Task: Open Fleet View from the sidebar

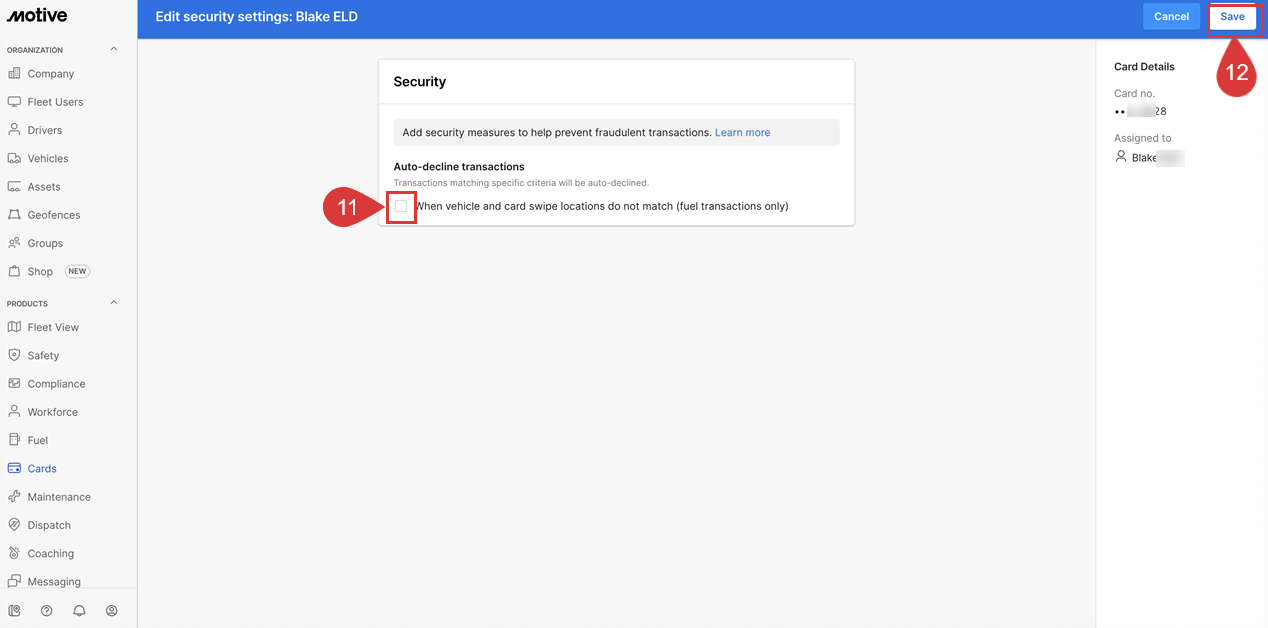Action: pyautogui.click(x=53, y=327)
